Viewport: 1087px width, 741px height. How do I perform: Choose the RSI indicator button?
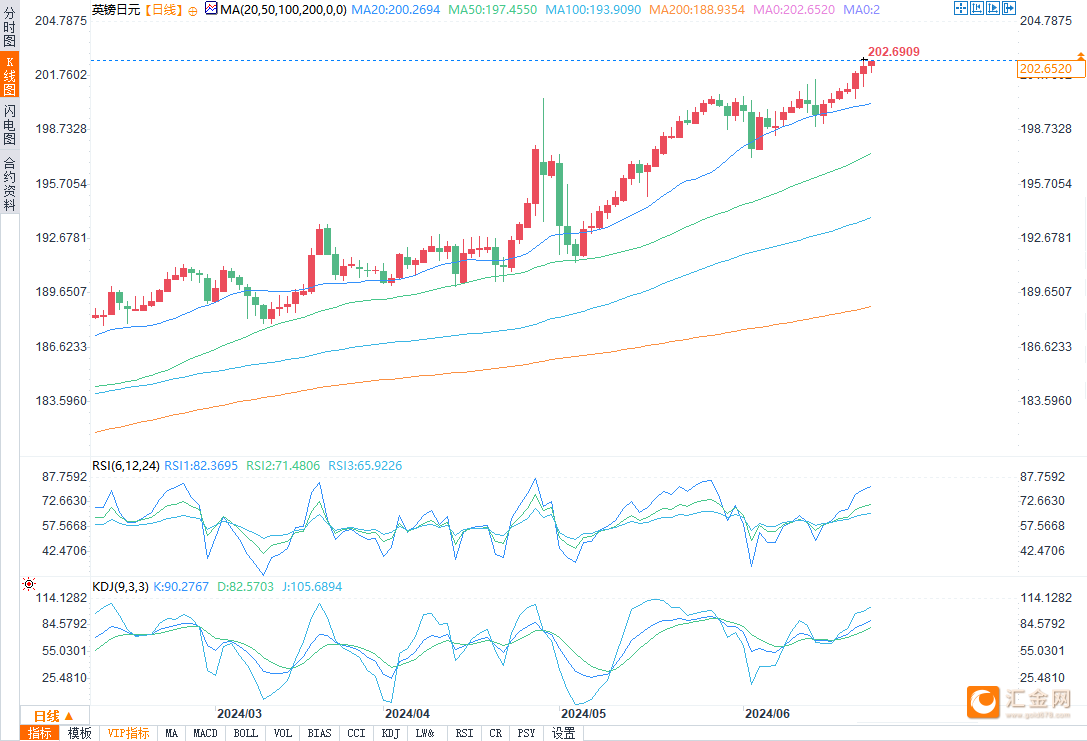pyautogui.click(x=464, y=733)
